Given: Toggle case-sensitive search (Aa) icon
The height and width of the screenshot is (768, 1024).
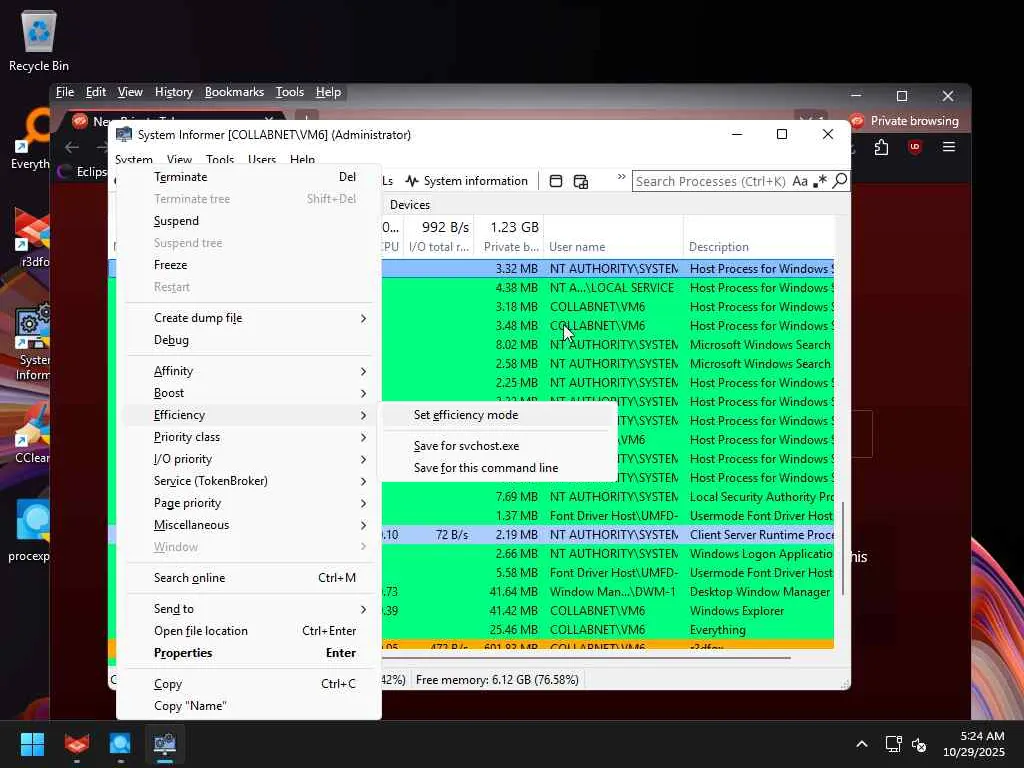Looking at the screenshot, I should pos(800,181).
